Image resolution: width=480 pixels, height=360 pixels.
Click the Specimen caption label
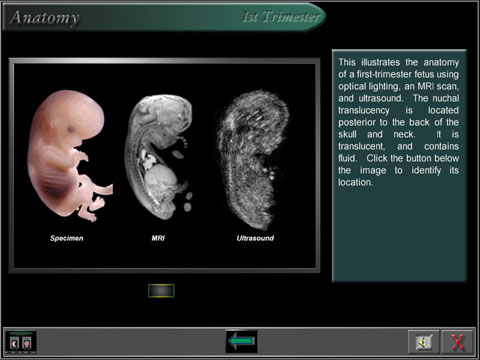click(66, 238)
